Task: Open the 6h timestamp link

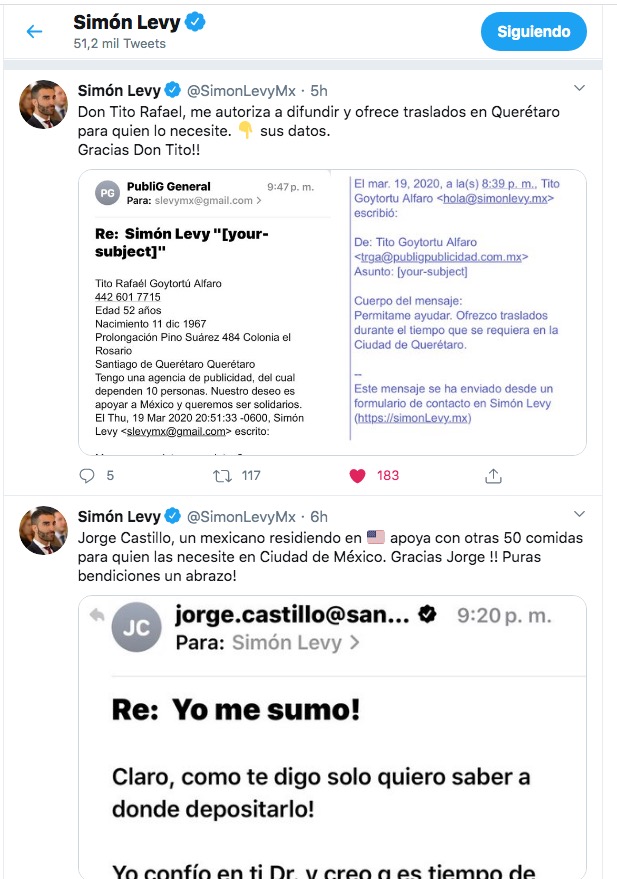Action: click(319, 516)
